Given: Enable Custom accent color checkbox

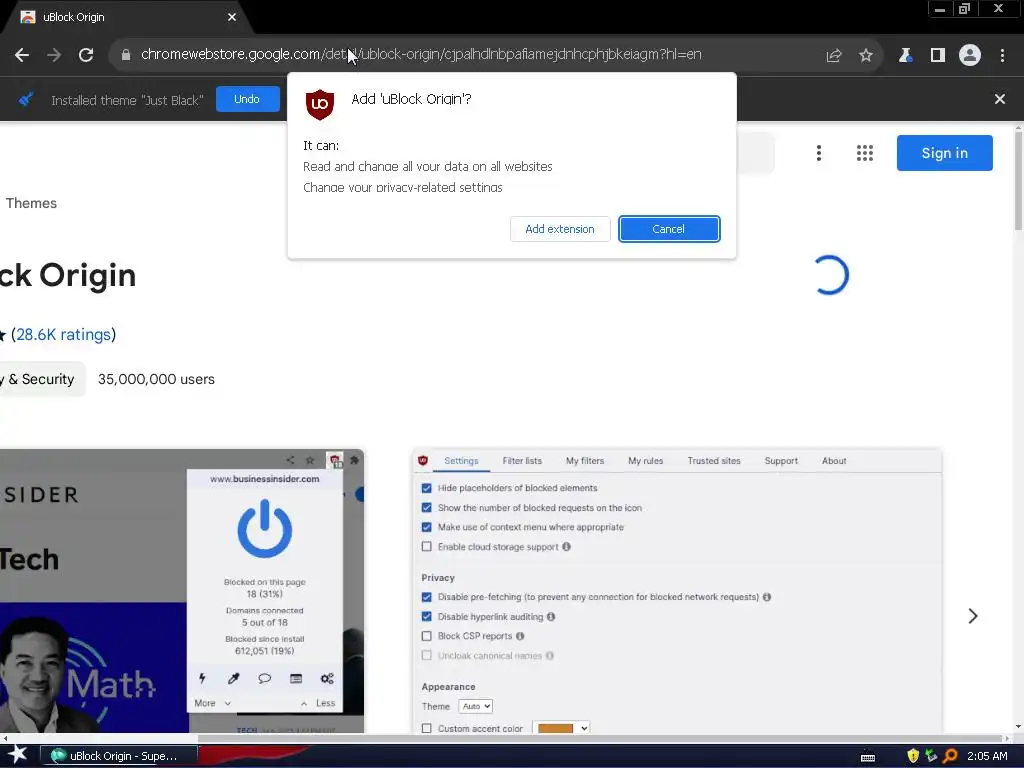Looking at the screenshot, I should point(426,728).
